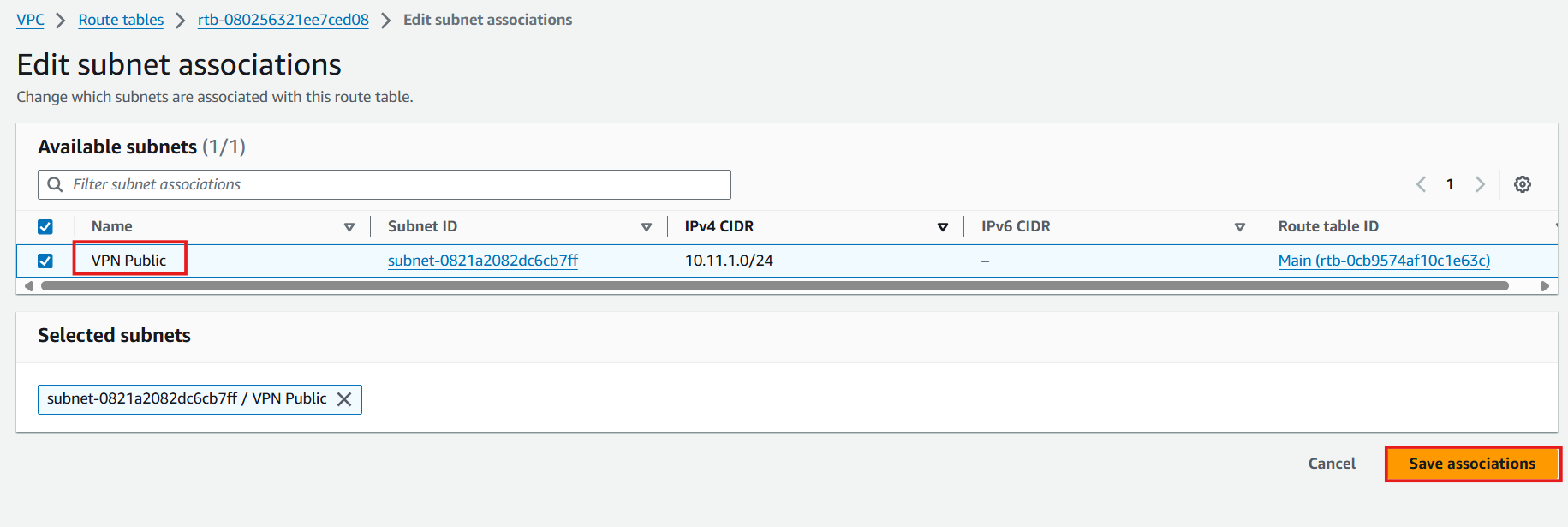The width and height of the screenshot is (1568, 527).
Task: Select page number 1 in pagination
Action: (x=1450, y=184)
